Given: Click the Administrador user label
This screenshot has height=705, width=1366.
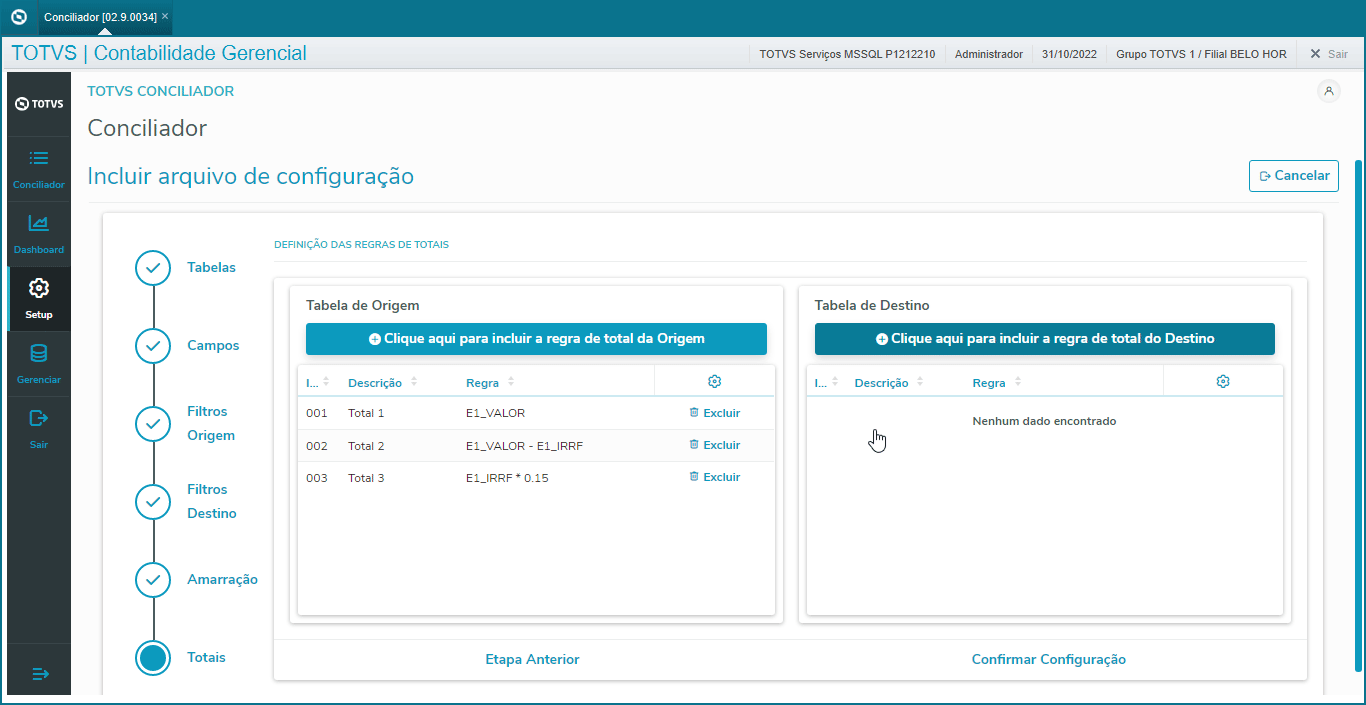Looking at the screenshot, I should (x=989, y=54).
